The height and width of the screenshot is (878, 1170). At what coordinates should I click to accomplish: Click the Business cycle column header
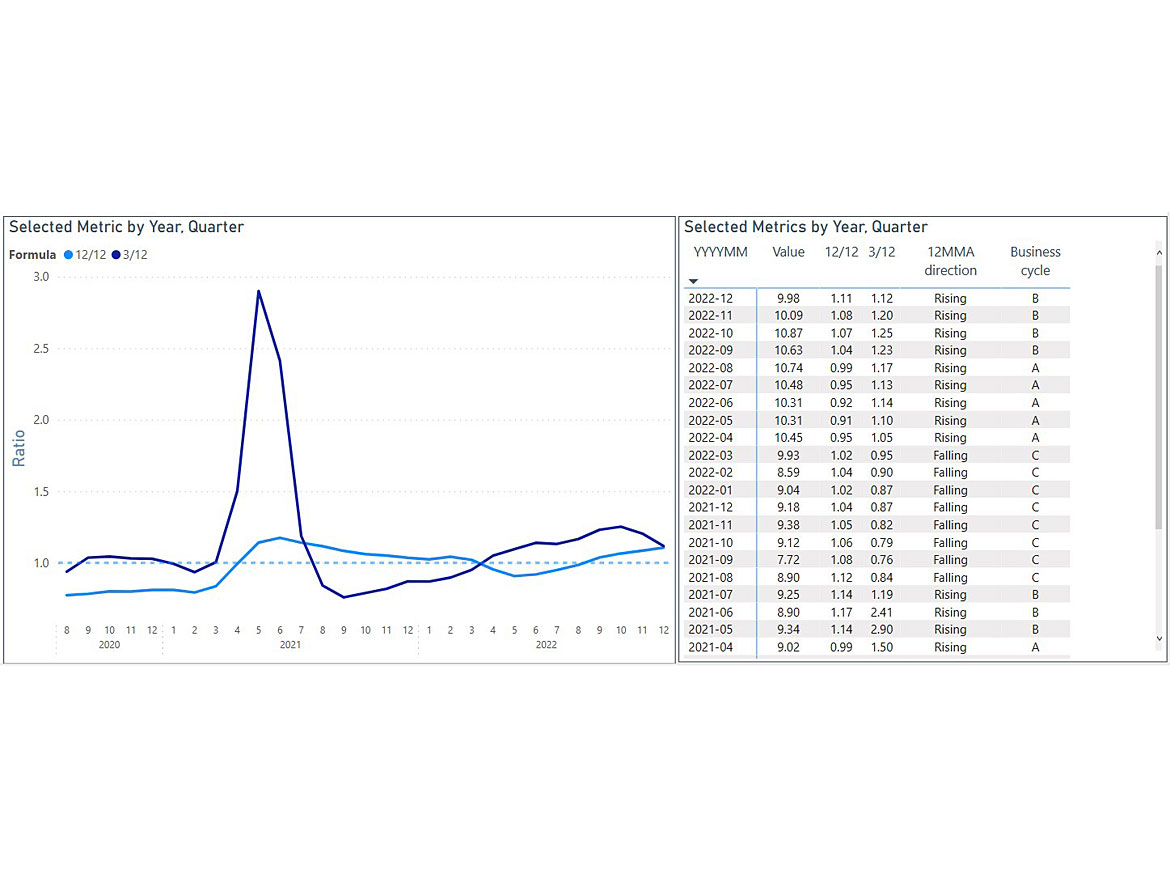coord(1035,261)
